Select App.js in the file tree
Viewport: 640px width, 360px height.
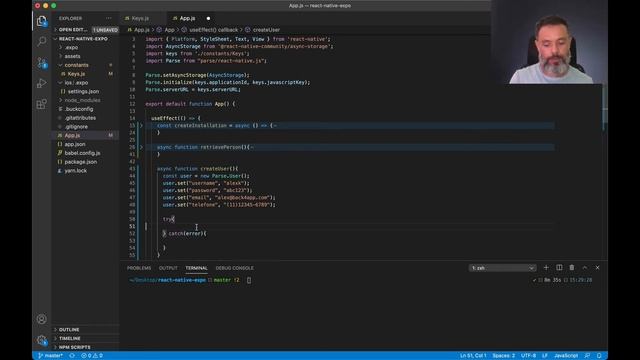(72, 136)
